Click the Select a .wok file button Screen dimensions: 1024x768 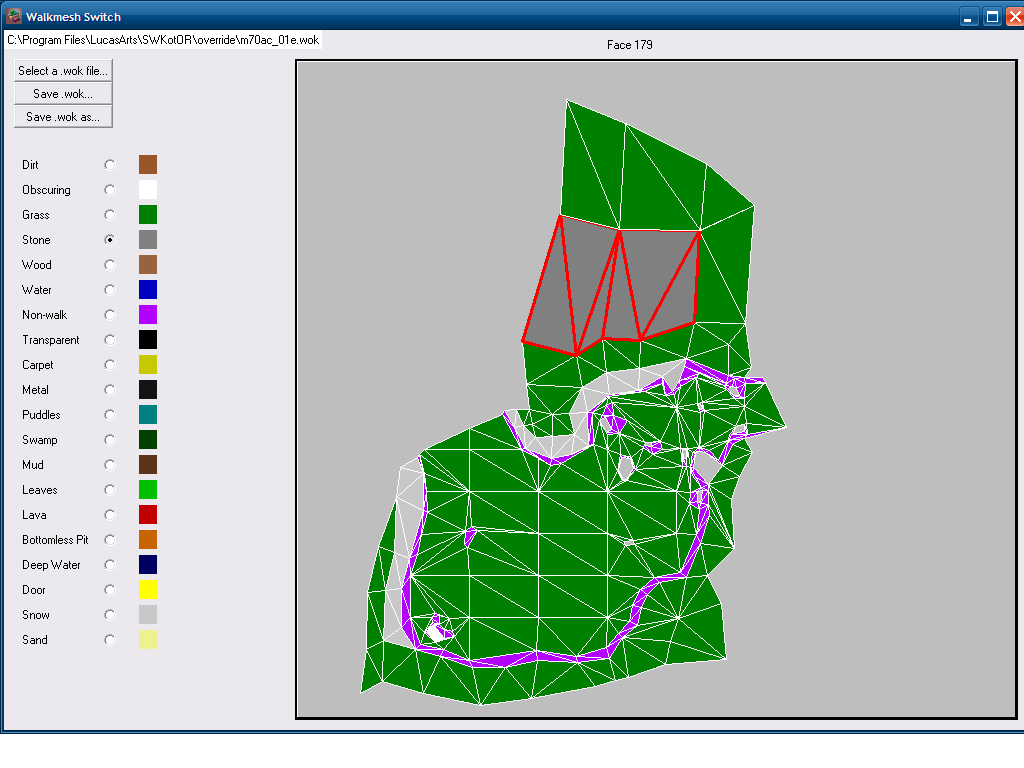pos(63,71)
